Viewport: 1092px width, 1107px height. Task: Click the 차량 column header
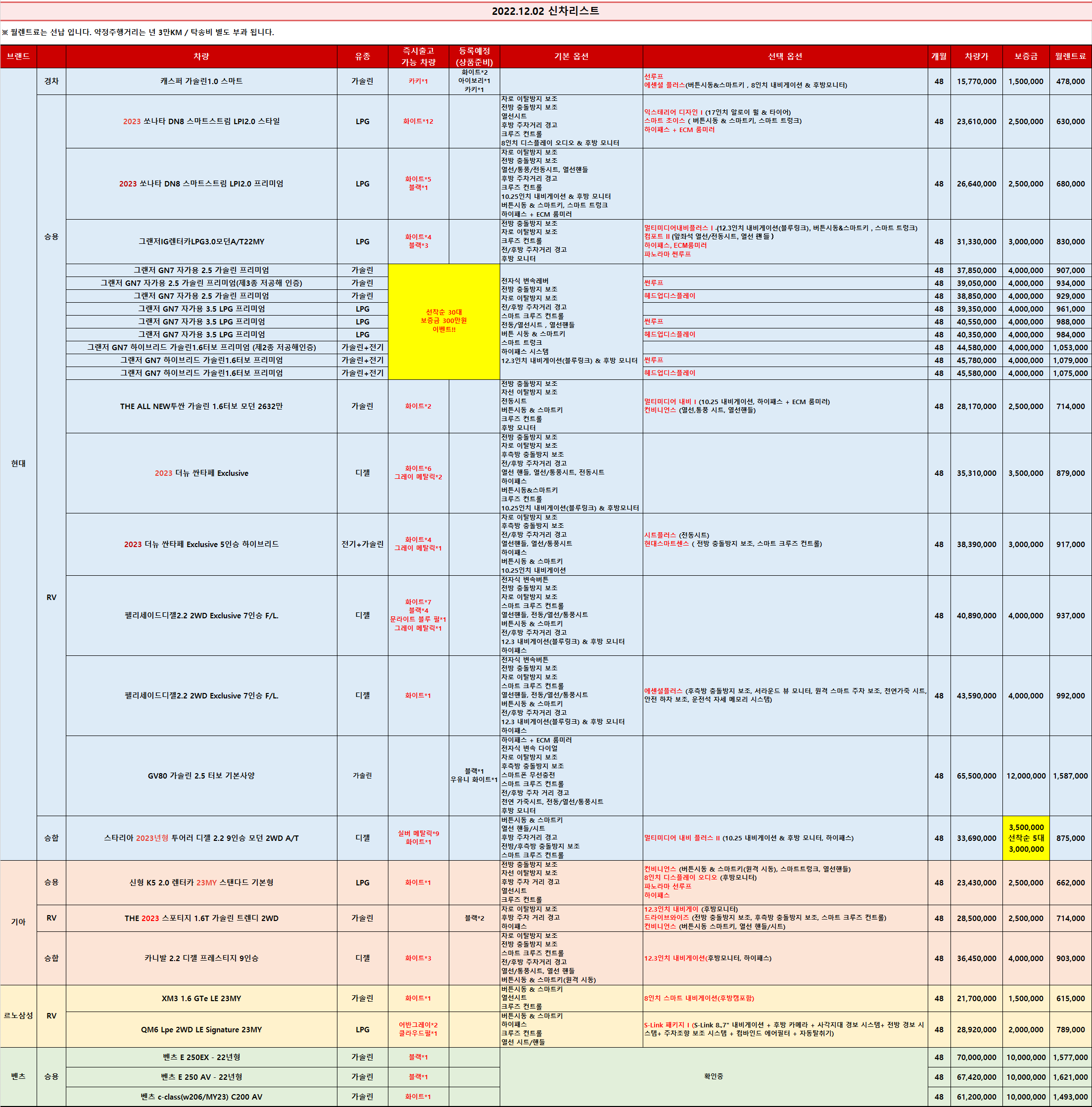click(201, 56)
